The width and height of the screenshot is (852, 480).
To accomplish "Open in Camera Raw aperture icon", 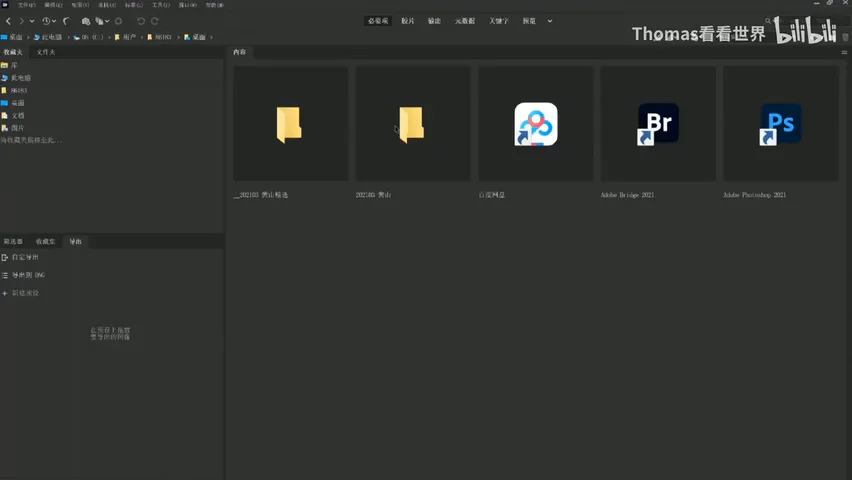I will [x=118, y=21].
